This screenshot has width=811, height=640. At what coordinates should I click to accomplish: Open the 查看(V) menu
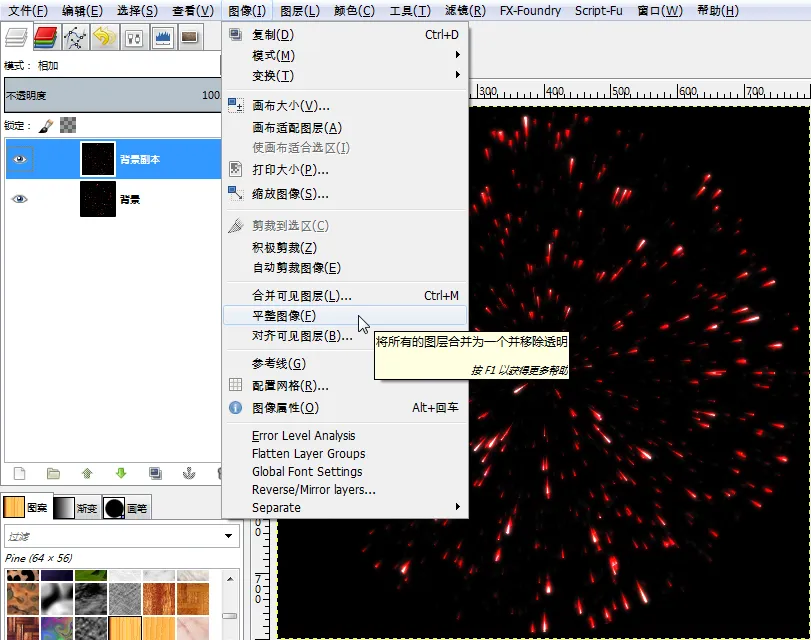tap(192, 10)
